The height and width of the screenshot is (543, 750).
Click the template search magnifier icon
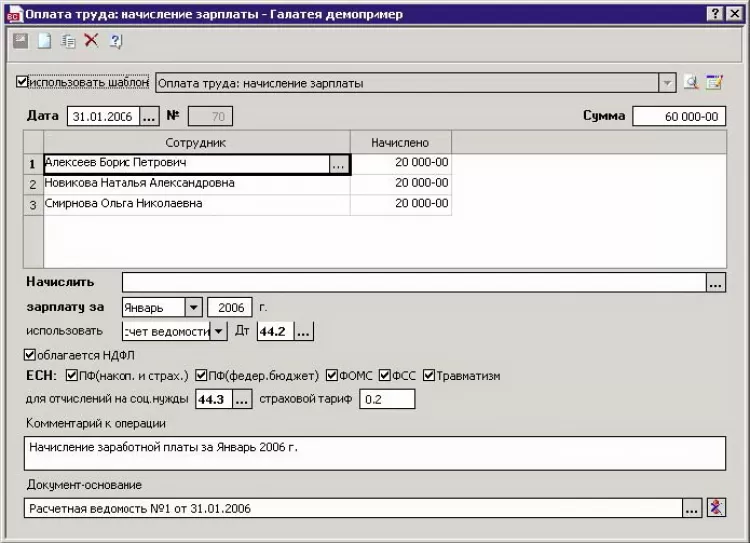(x=691, y=82)
